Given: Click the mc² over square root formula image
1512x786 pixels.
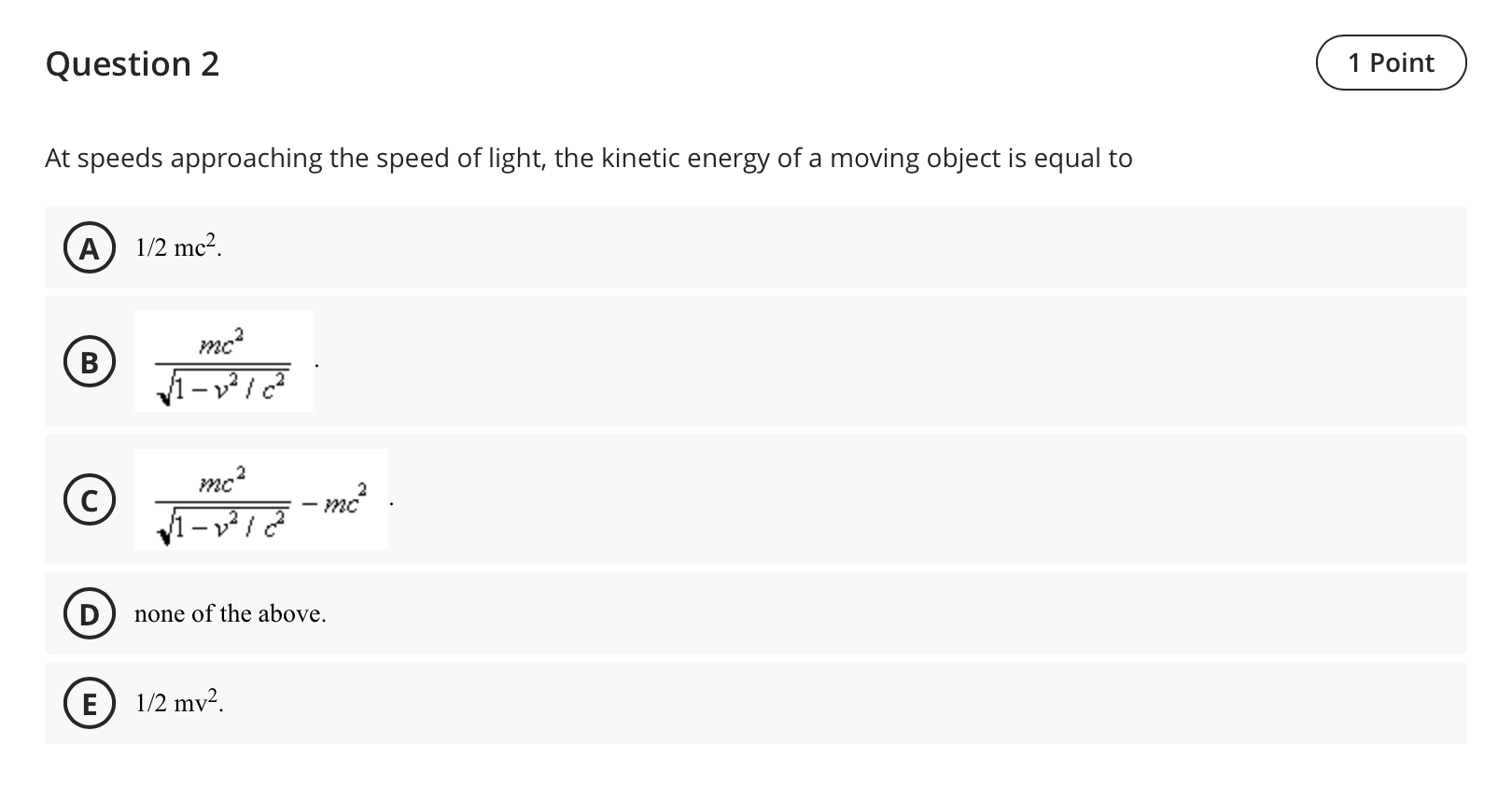Looking at the screenshot, I should (x=224, y=361).
